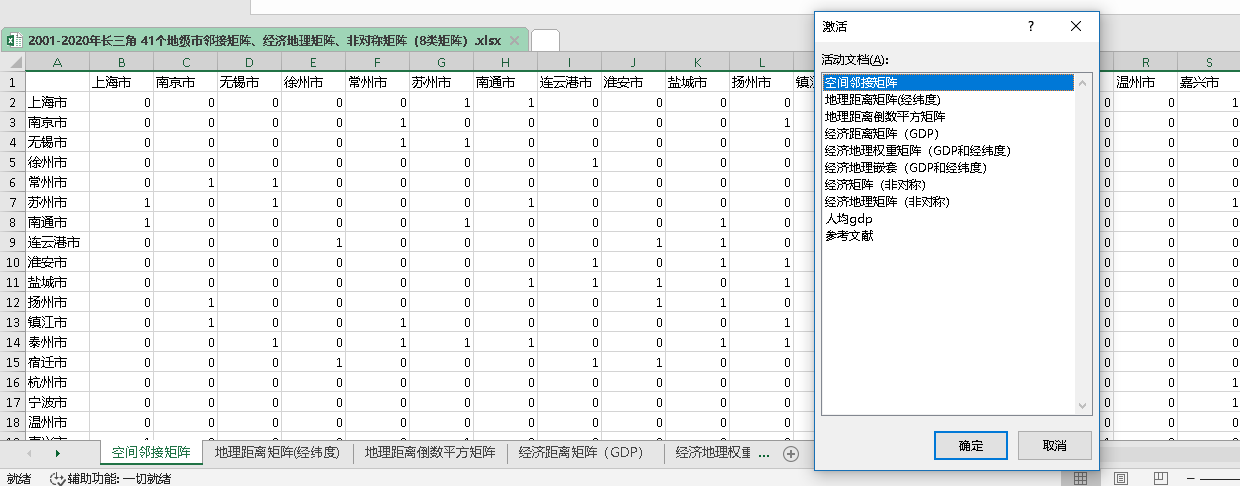Select row 1 header
Screen dimensions: 1240x486
click(x=13, y=82)
